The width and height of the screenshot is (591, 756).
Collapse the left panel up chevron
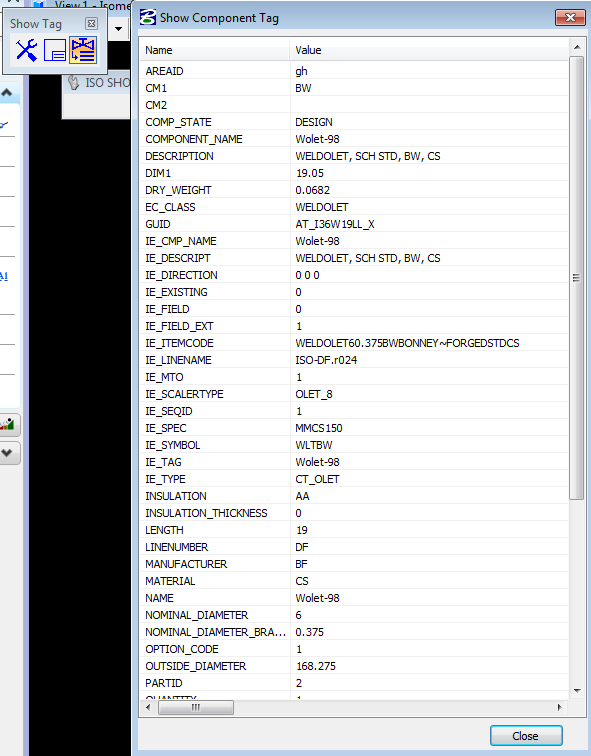[x=7, y=93]
